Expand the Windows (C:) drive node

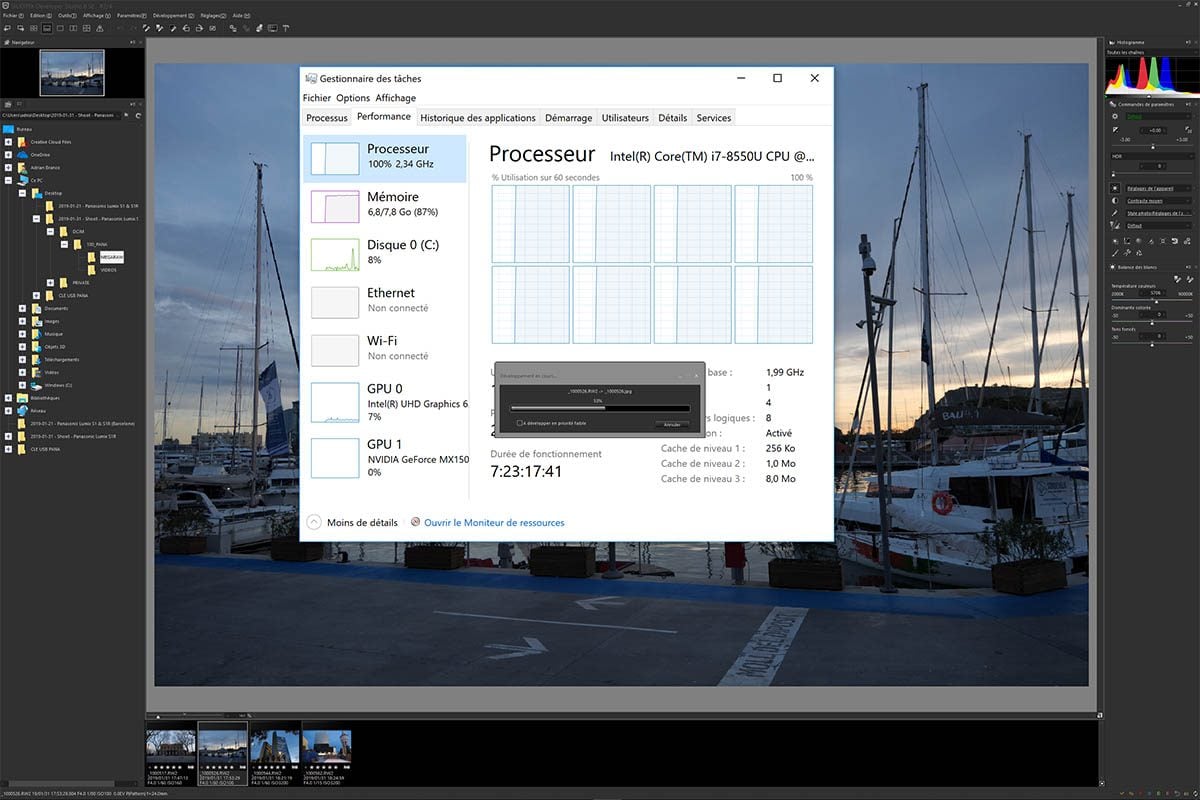pos(22,385)
